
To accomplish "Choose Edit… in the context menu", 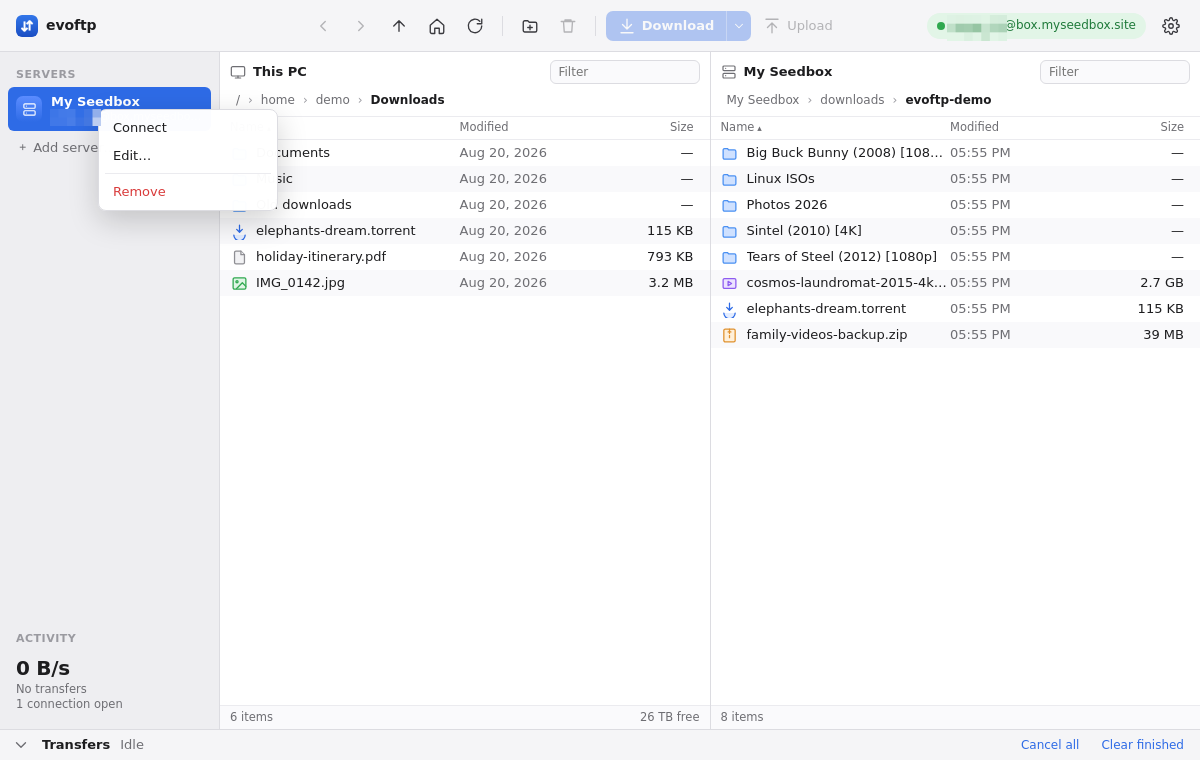I will coord(188,156).
